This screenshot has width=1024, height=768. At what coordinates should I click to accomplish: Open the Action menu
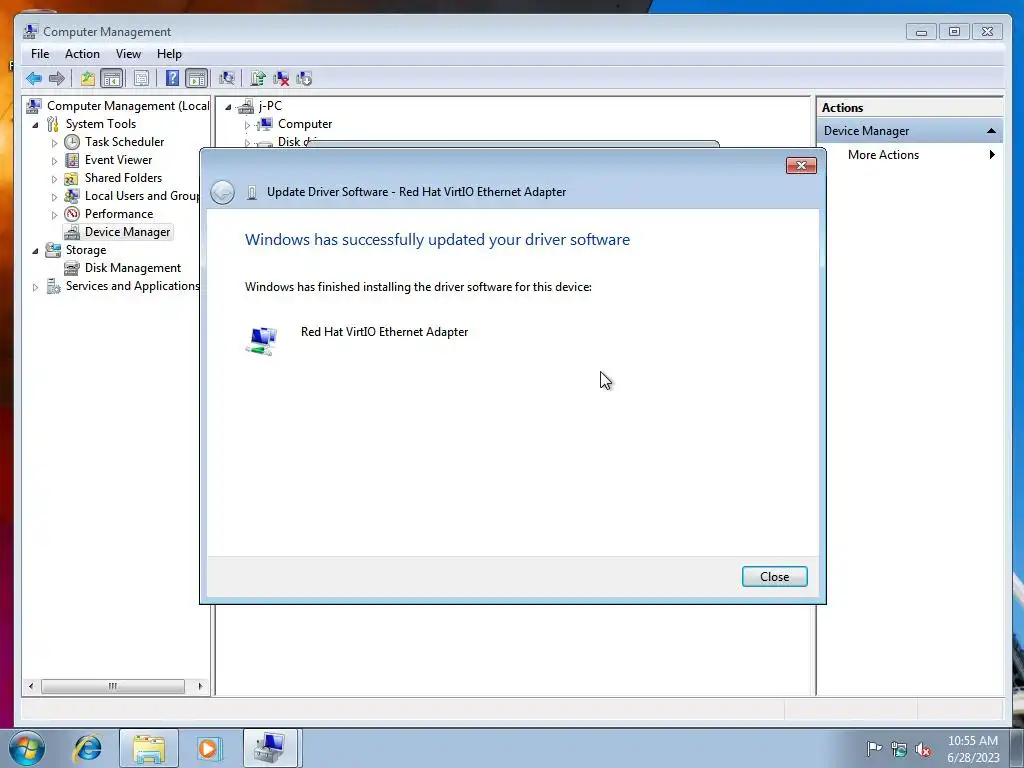(82, 54)
